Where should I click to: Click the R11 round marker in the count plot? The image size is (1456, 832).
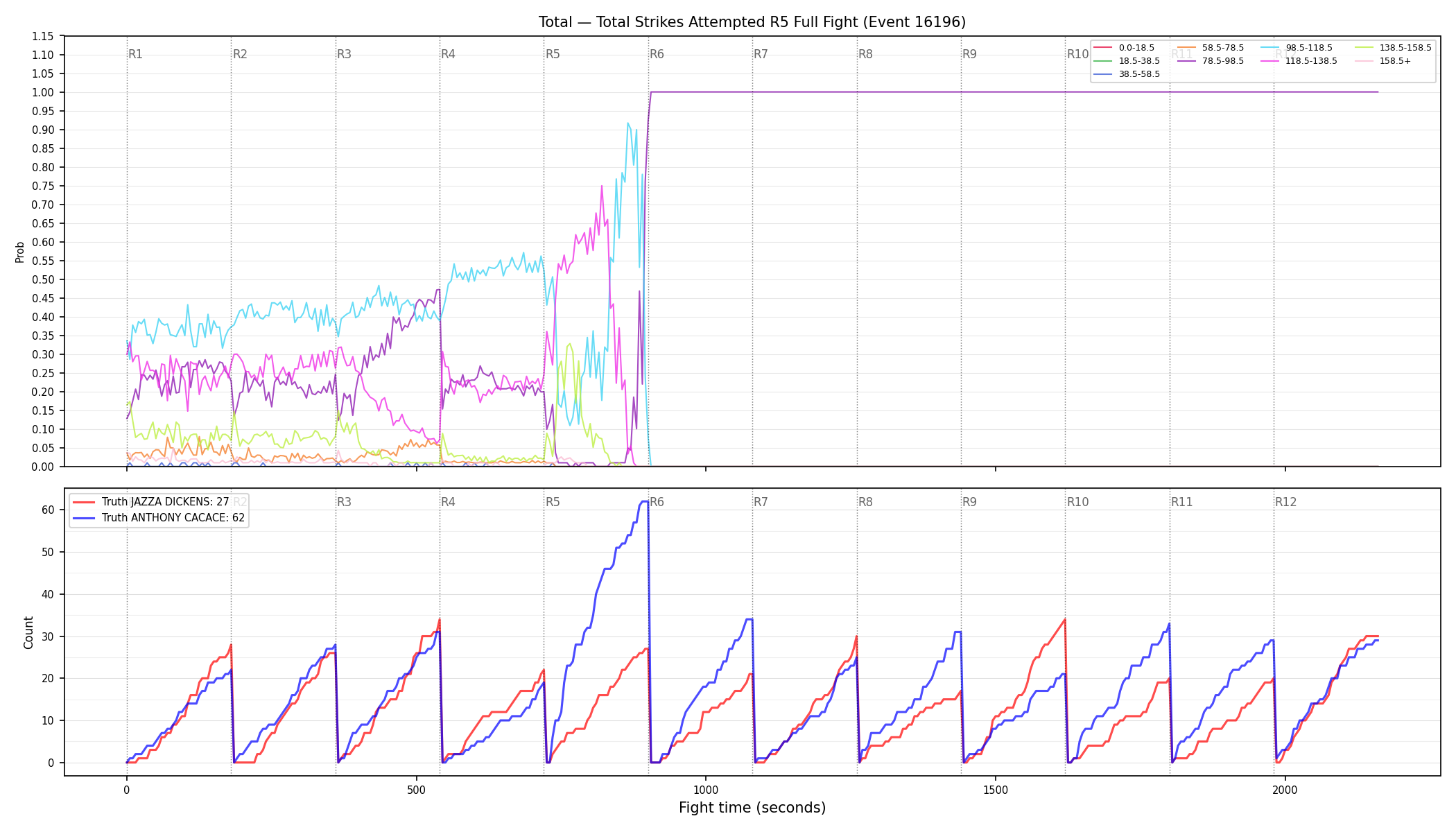point(1182,502)
